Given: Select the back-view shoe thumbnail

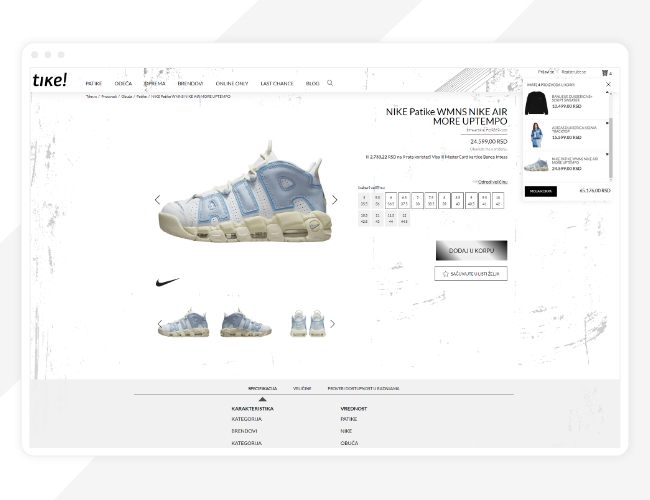Looking at the screenshot, I should click(307, 323).
